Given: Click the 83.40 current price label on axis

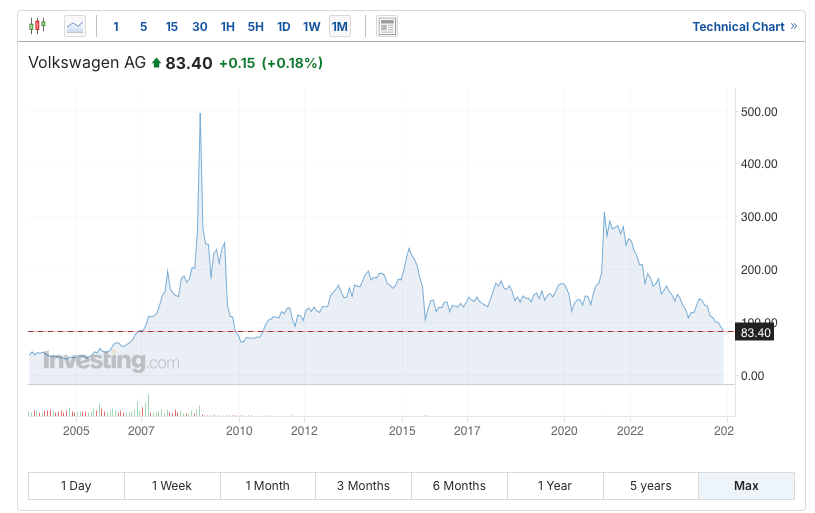Looking at the screenshot, I should 755,333.
